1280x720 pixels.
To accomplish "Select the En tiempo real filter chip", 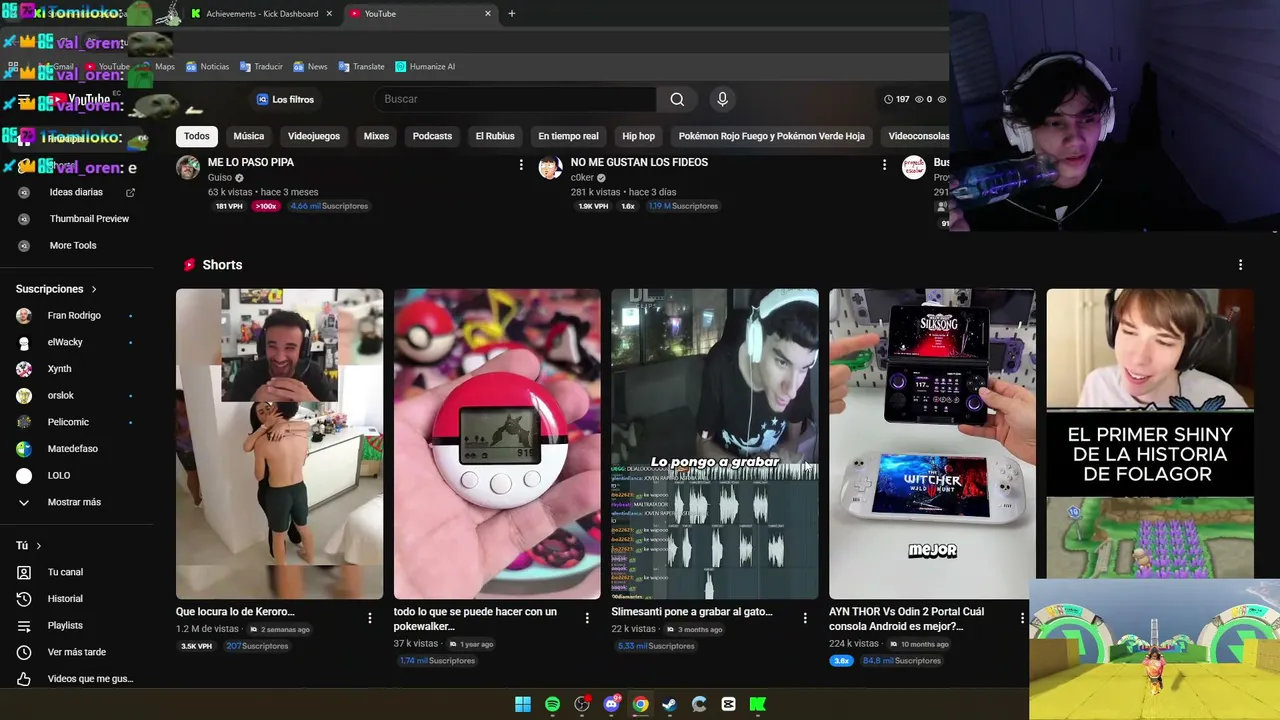I will pyautogui.click(x=568, y=136).
